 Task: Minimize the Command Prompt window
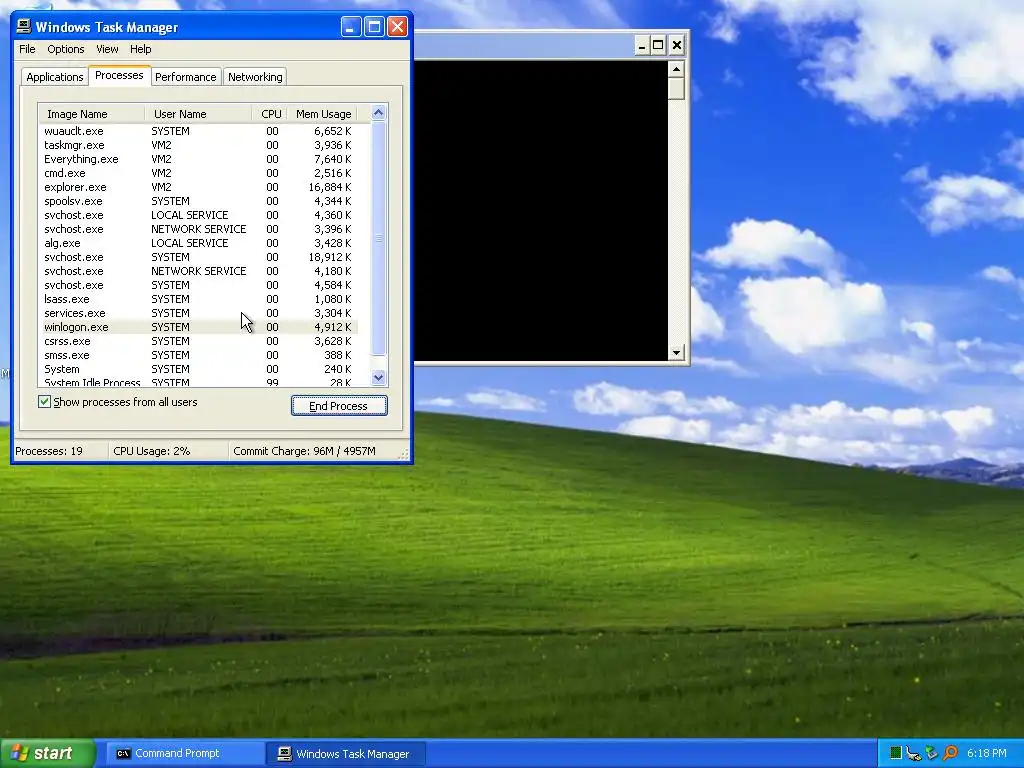[x=642, y=45]
